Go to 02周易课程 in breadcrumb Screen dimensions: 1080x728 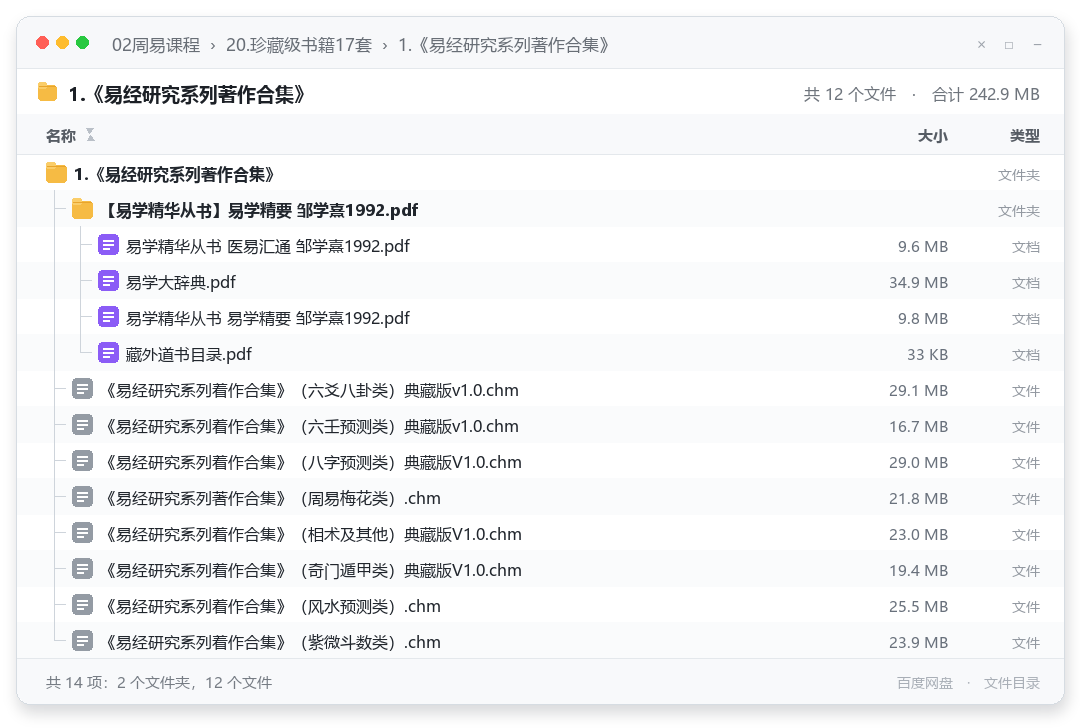point(156,45)
